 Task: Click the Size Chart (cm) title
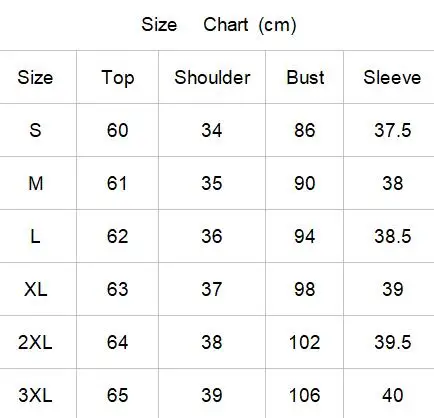(219, 25)
